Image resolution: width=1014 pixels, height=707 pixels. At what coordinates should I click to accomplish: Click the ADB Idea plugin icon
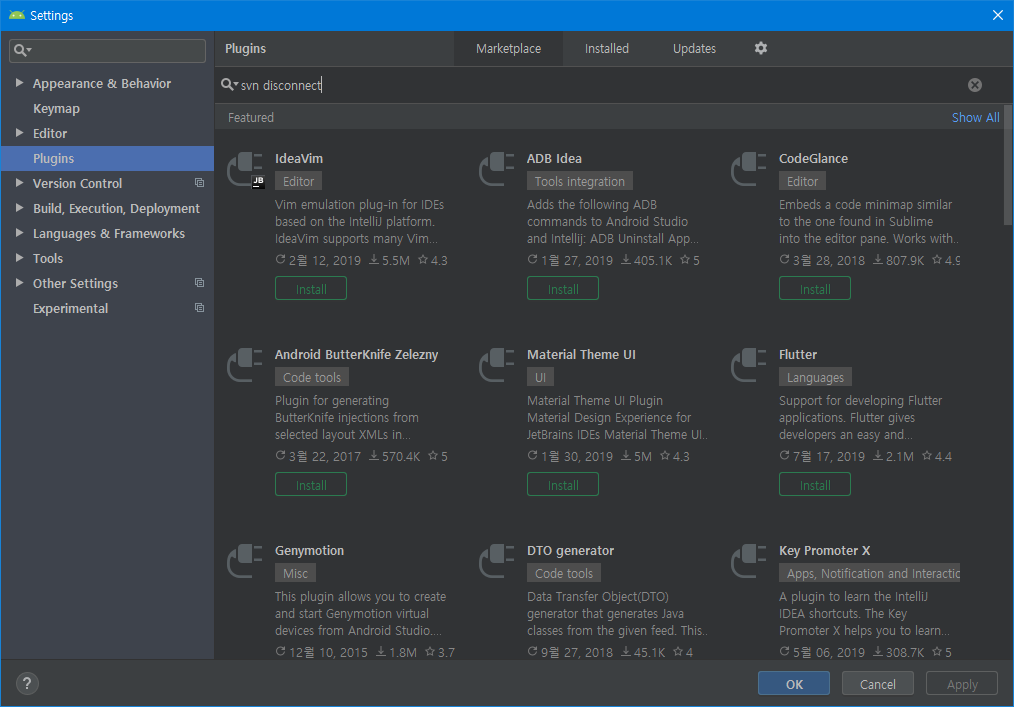(x=497, y=169)
